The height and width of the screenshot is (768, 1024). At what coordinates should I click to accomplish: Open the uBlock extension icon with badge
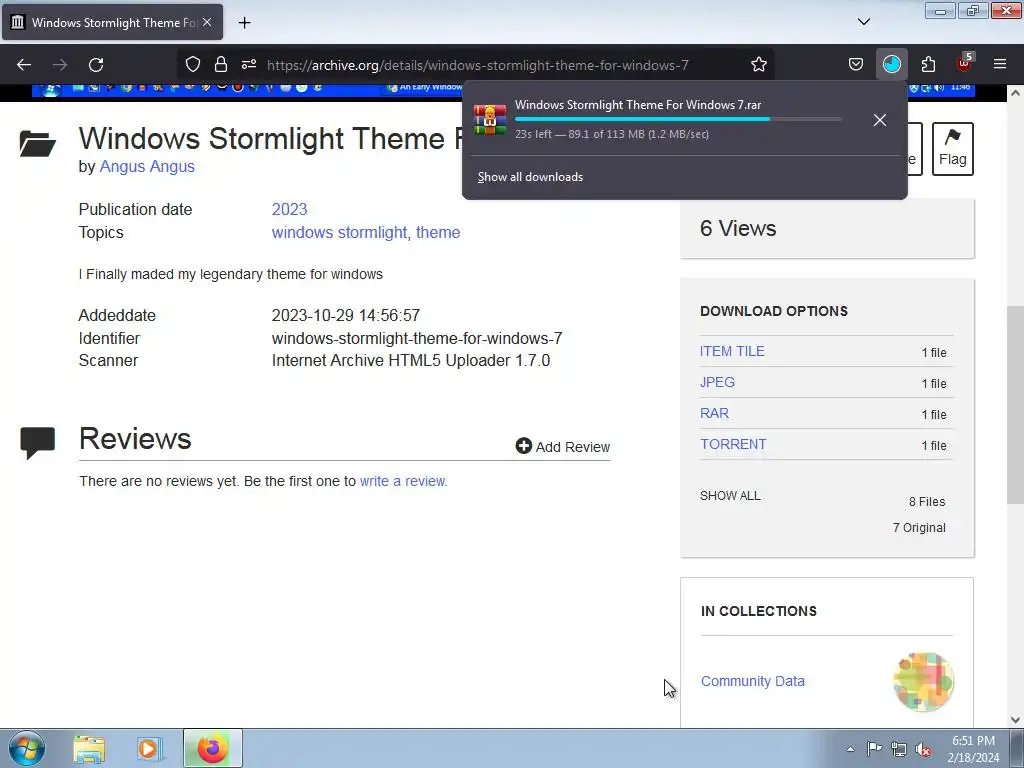(x=965, y=63)
